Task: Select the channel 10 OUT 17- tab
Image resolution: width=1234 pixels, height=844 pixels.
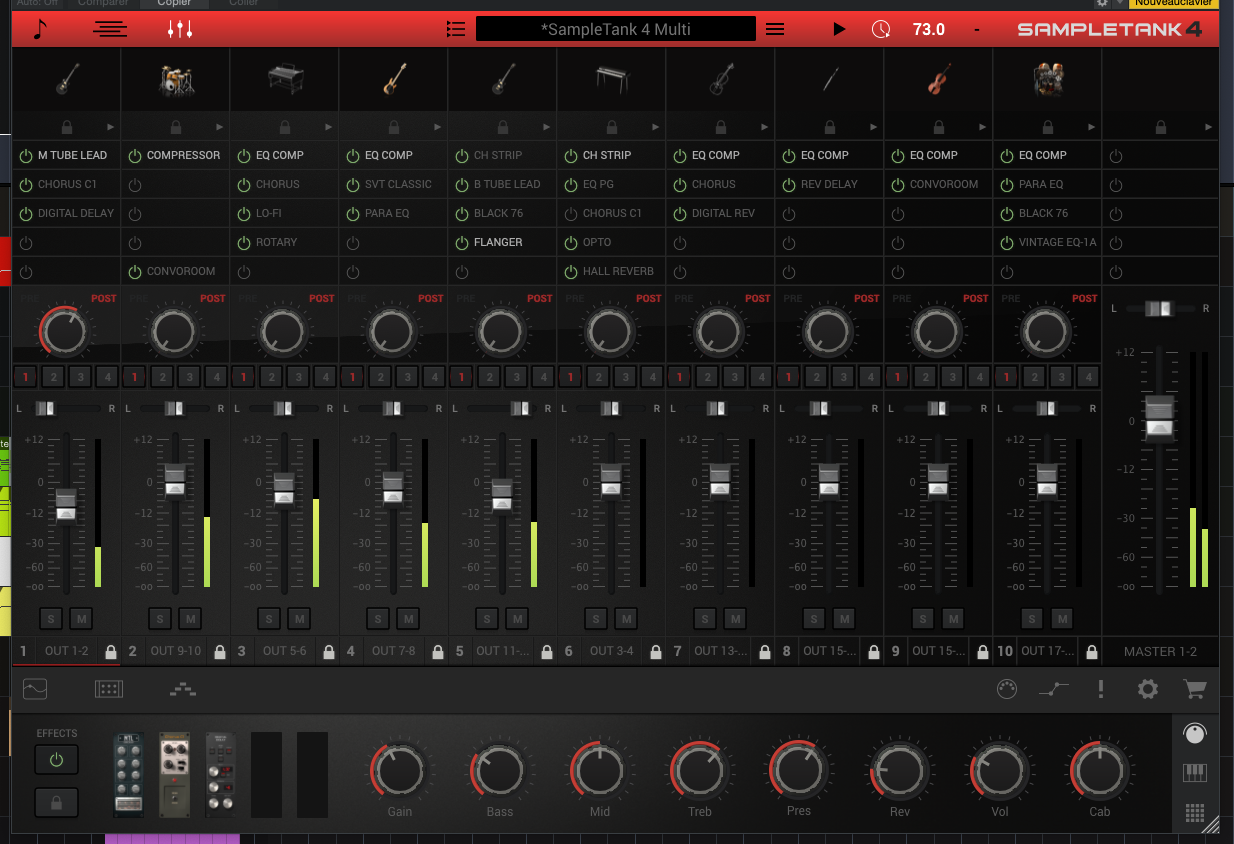Action: pyautogui.click(x=1048, y=651)
